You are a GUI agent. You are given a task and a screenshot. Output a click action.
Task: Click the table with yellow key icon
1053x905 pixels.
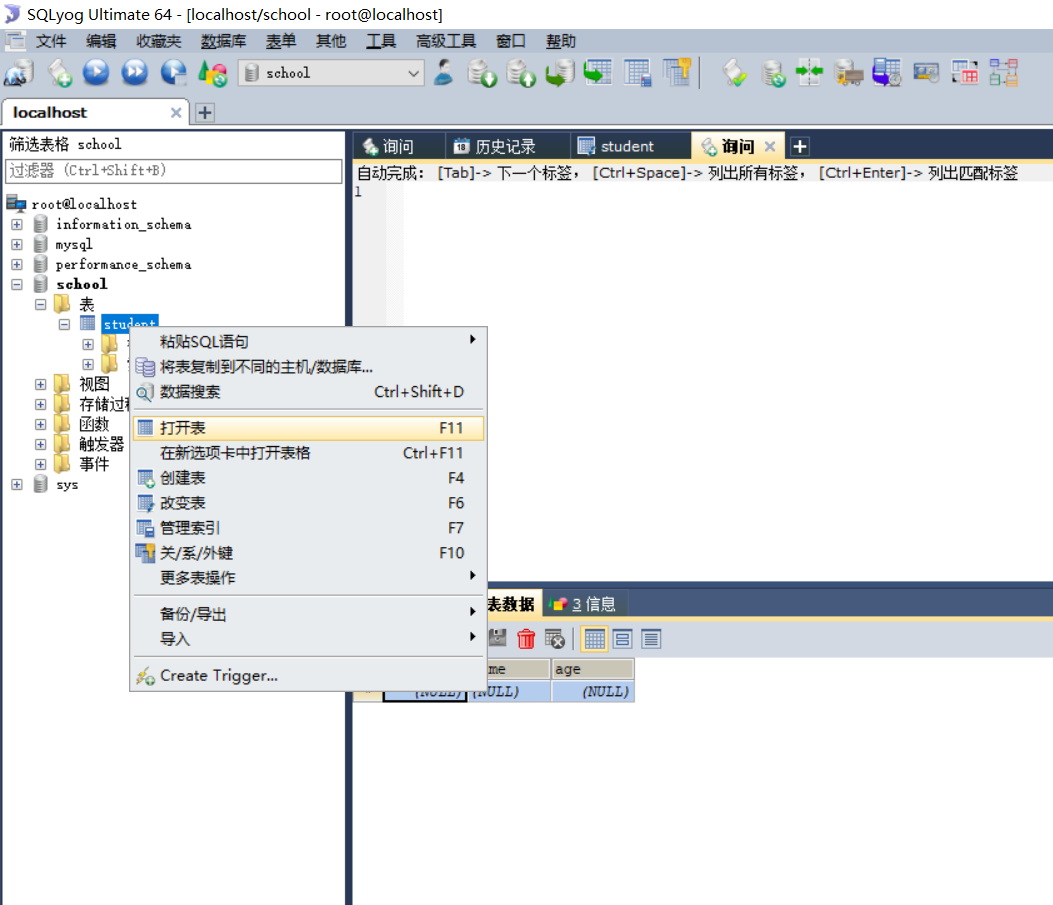click(677, 73)
